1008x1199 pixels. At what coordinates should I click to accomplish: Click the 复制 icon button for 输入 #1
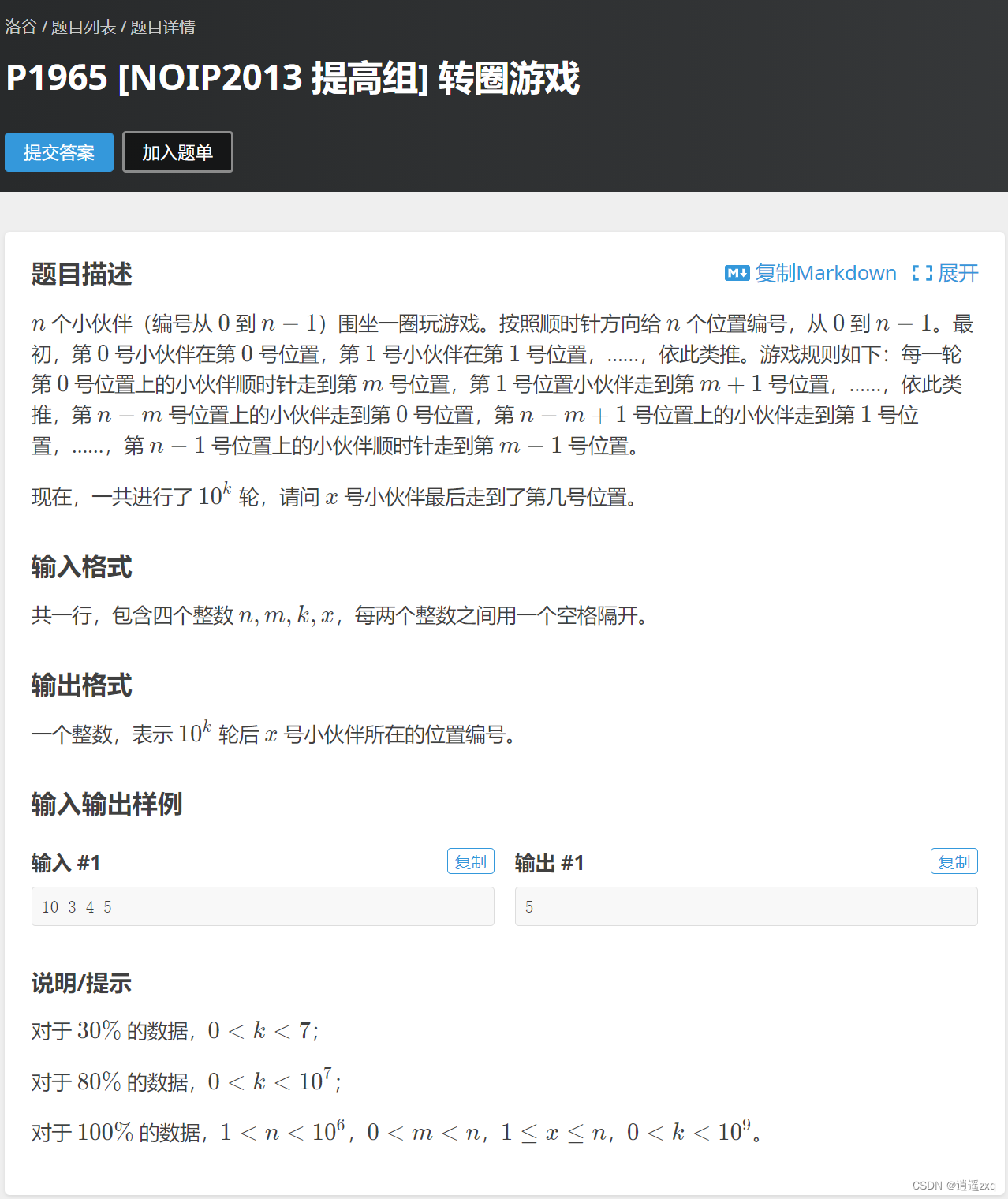point(471,861)
